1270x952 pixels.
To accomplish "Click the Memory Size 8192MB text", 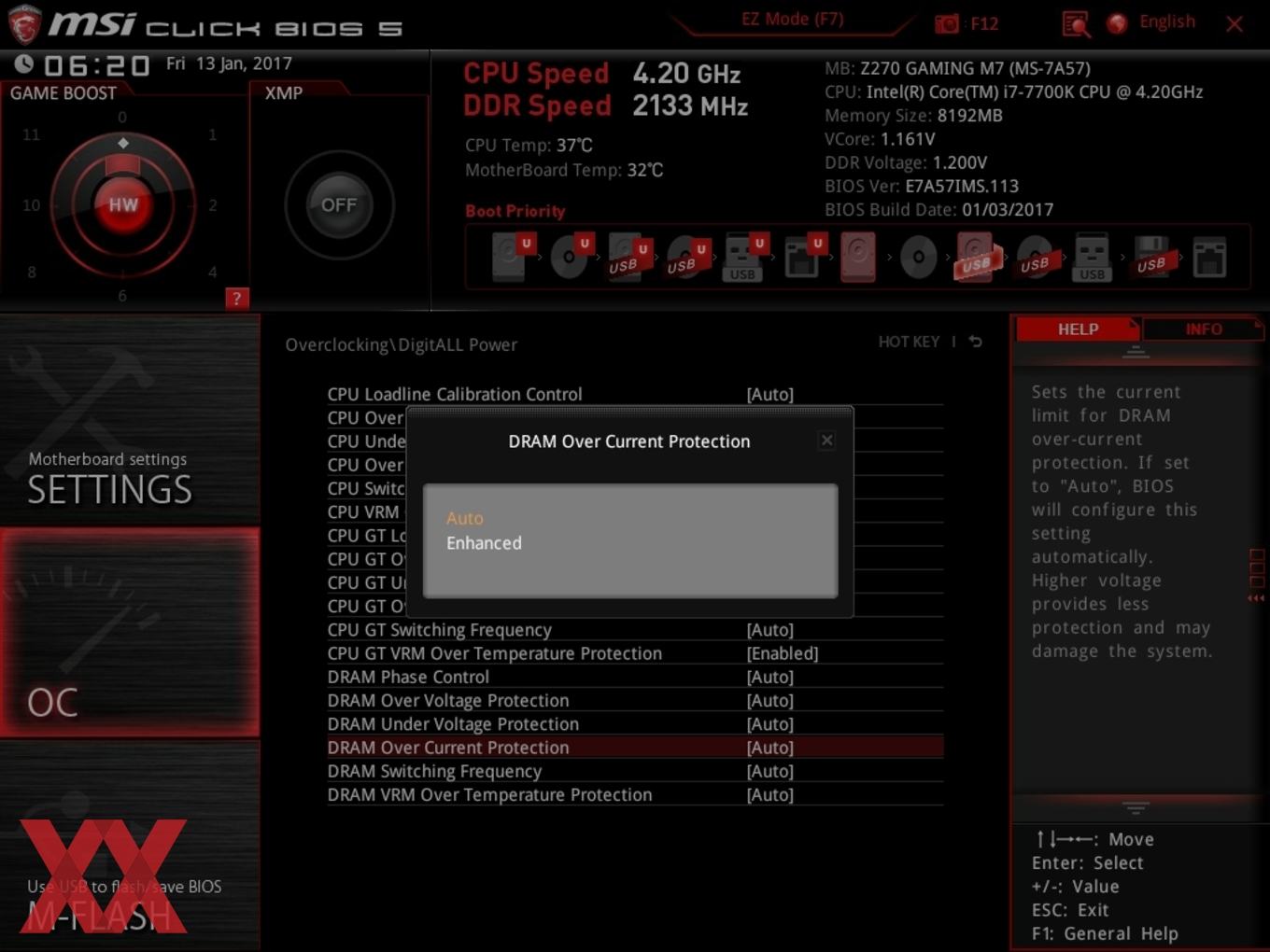I will [x=913, y=116].
